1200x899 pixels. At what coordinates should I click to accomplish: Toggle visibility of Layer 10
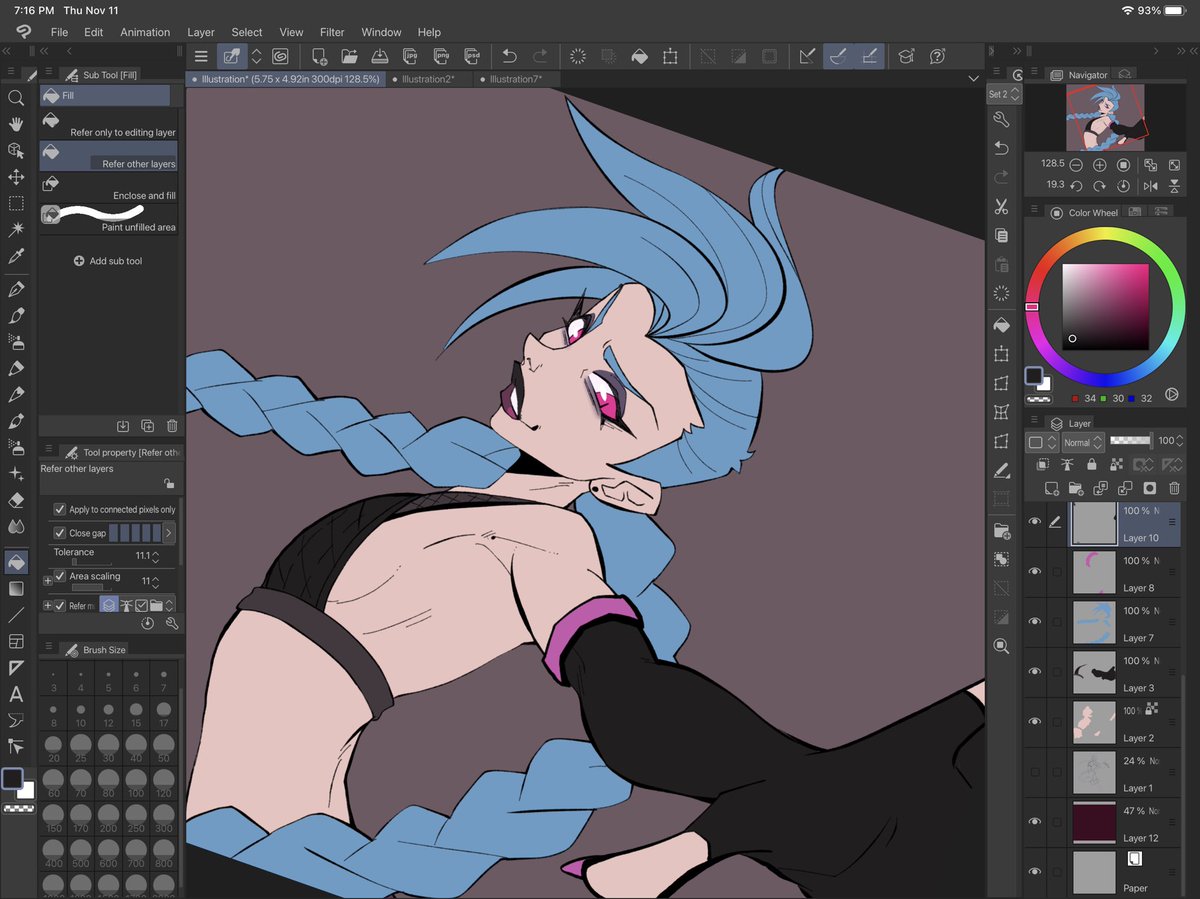(1035, 522)
